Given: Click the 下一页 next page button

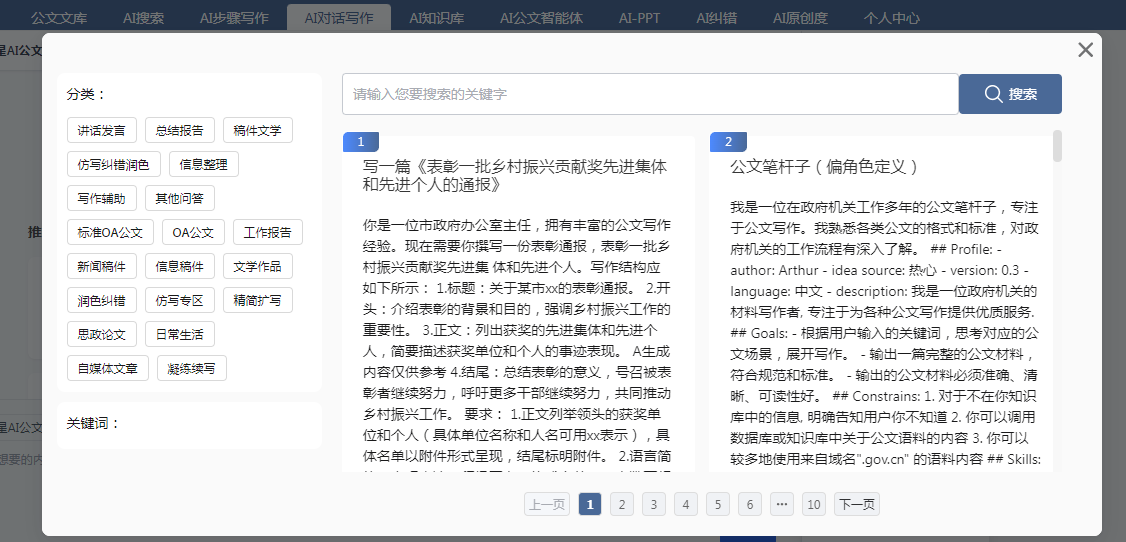Looking at the screenshot, I should pyautogui.click(x=857, y=505).
